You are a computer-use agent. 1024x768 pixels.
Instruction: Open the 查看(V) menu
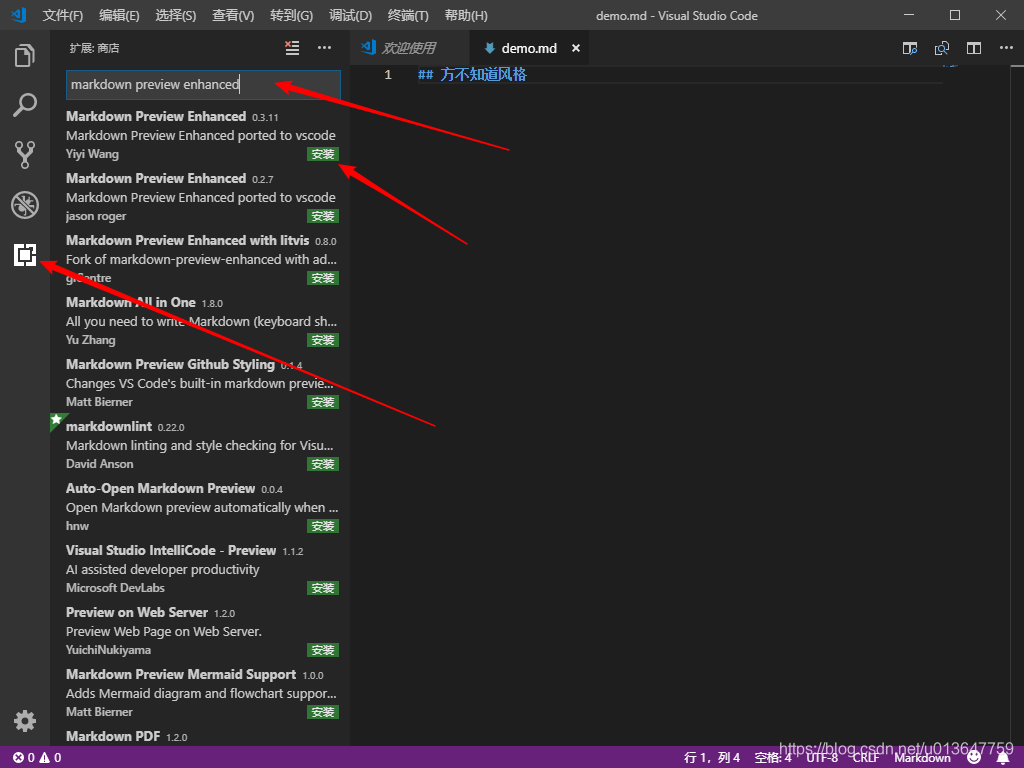(233, 16)
